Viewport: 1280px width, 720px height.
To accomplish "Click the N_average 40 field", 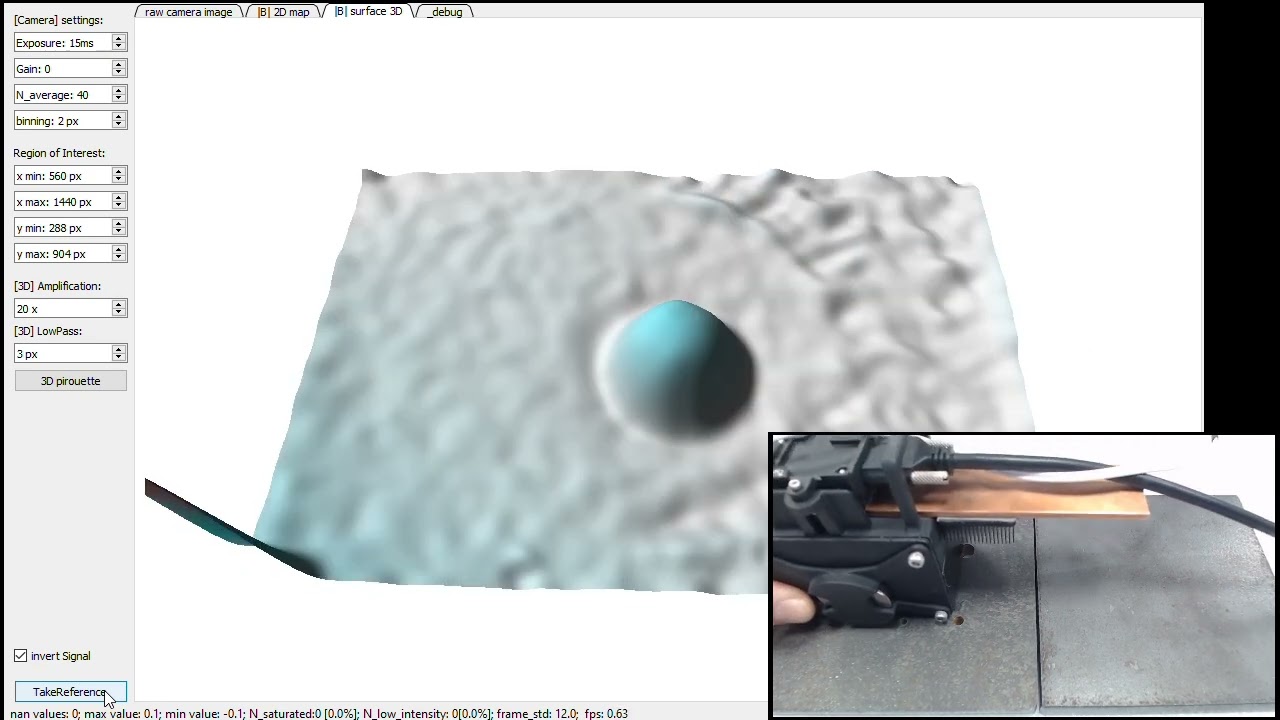I will (62, 95).
